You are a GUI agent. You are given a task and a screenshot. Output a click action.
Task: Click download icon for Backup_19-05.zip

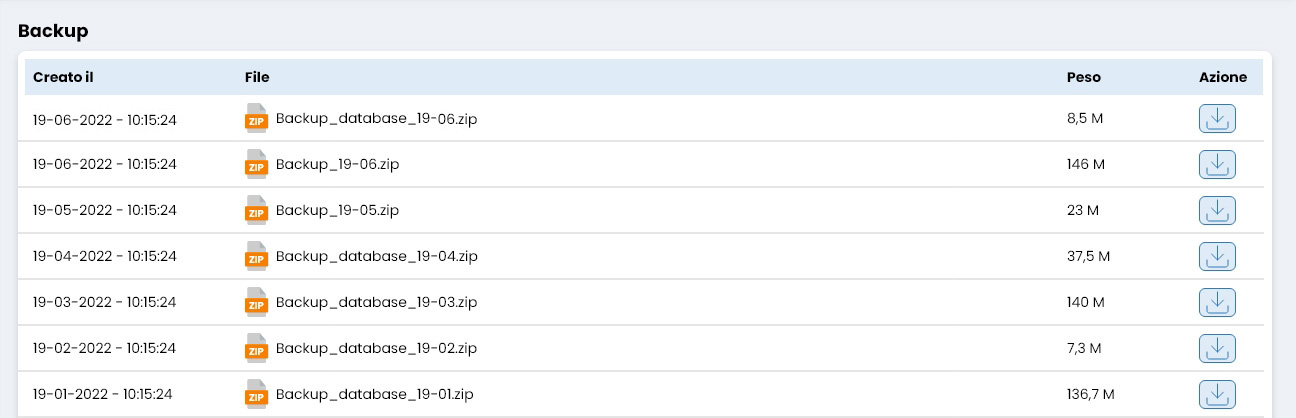coord(1217,211)
